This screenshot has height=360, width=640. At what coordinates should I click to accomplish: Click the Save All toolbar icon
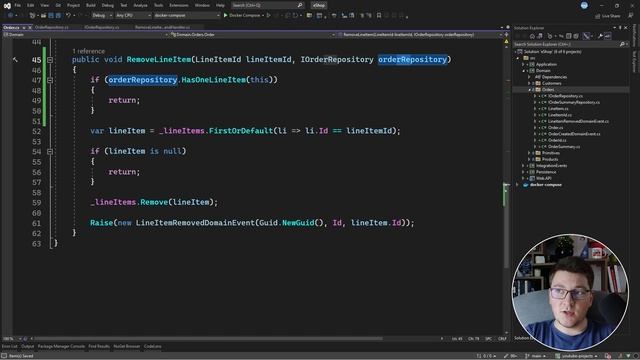(x=58, y=16)
